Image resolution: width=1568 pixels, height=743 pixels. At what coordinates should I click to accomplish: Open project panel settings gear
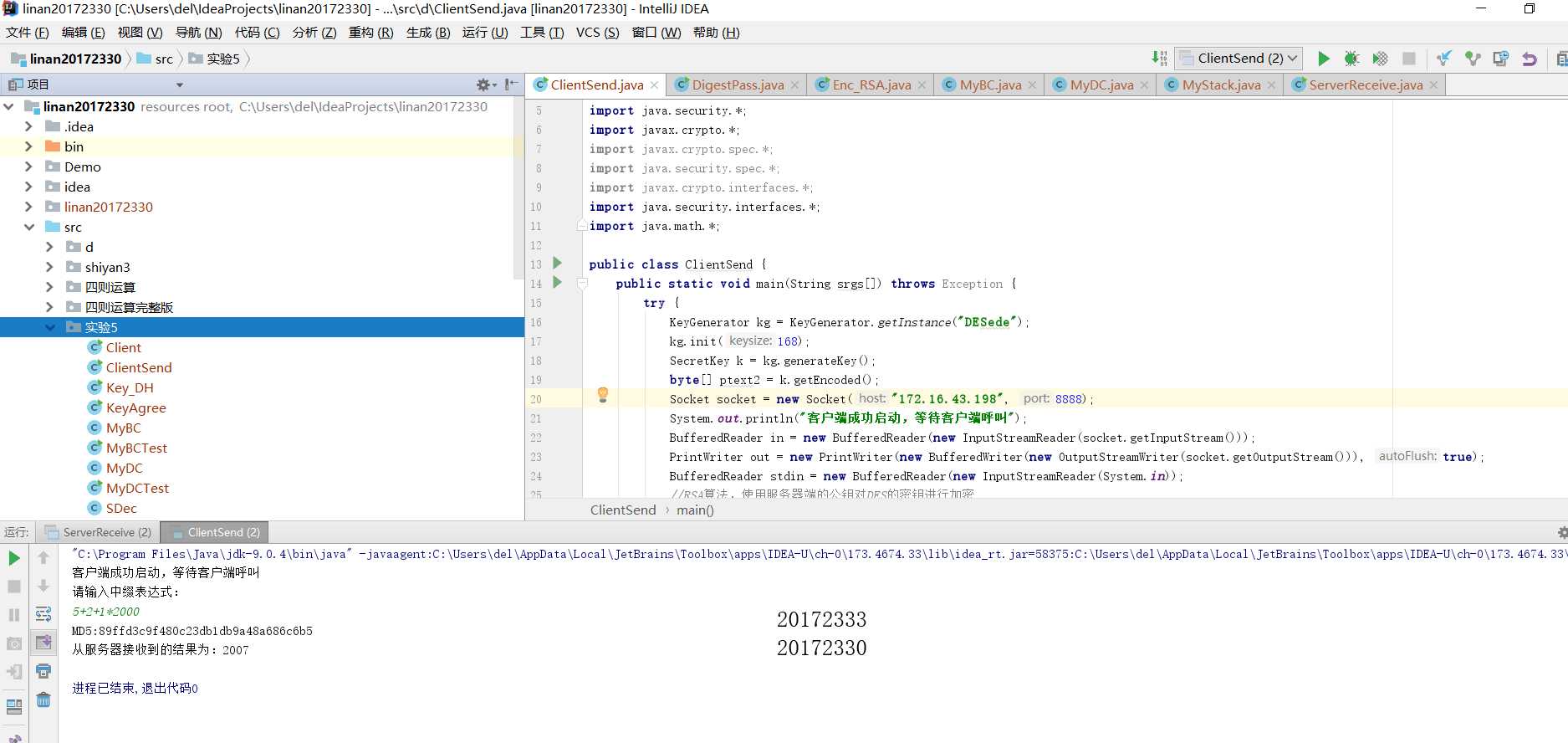(x=484, y=85)
